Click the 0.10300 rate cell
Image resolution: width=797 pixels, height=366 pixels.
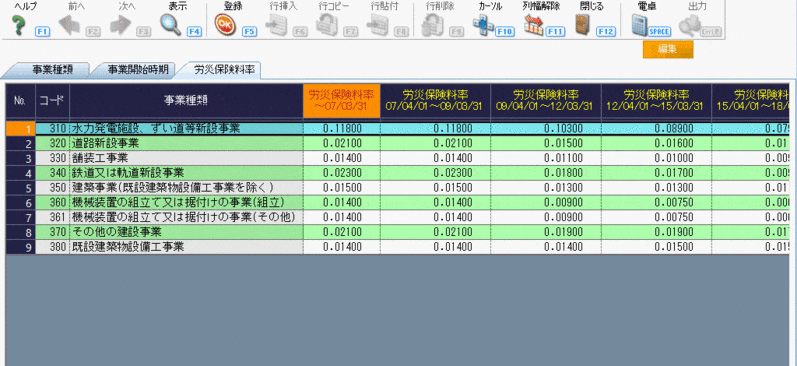point(545,129)
